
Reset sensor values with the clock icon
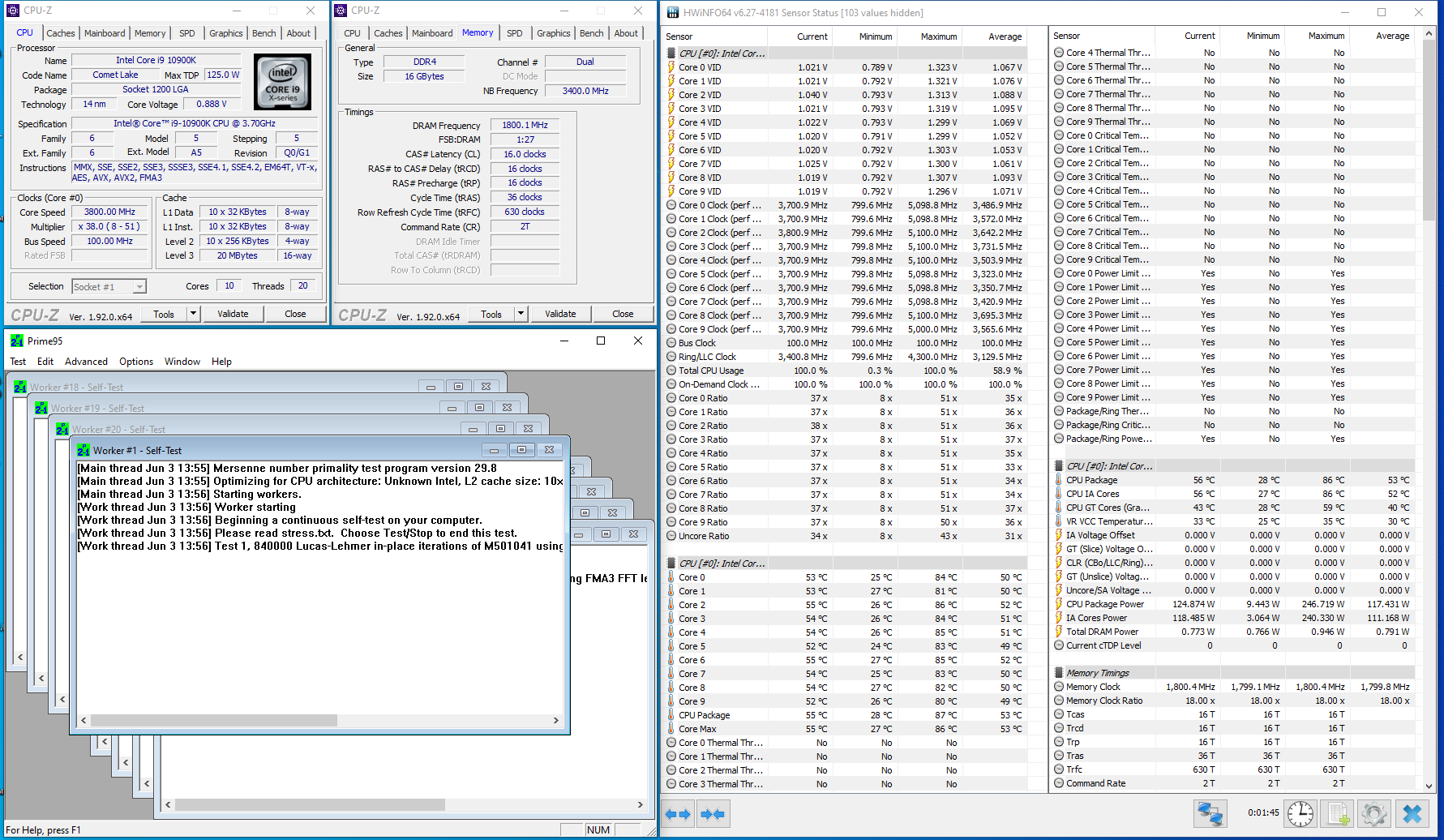click(x=1300, y=813)
